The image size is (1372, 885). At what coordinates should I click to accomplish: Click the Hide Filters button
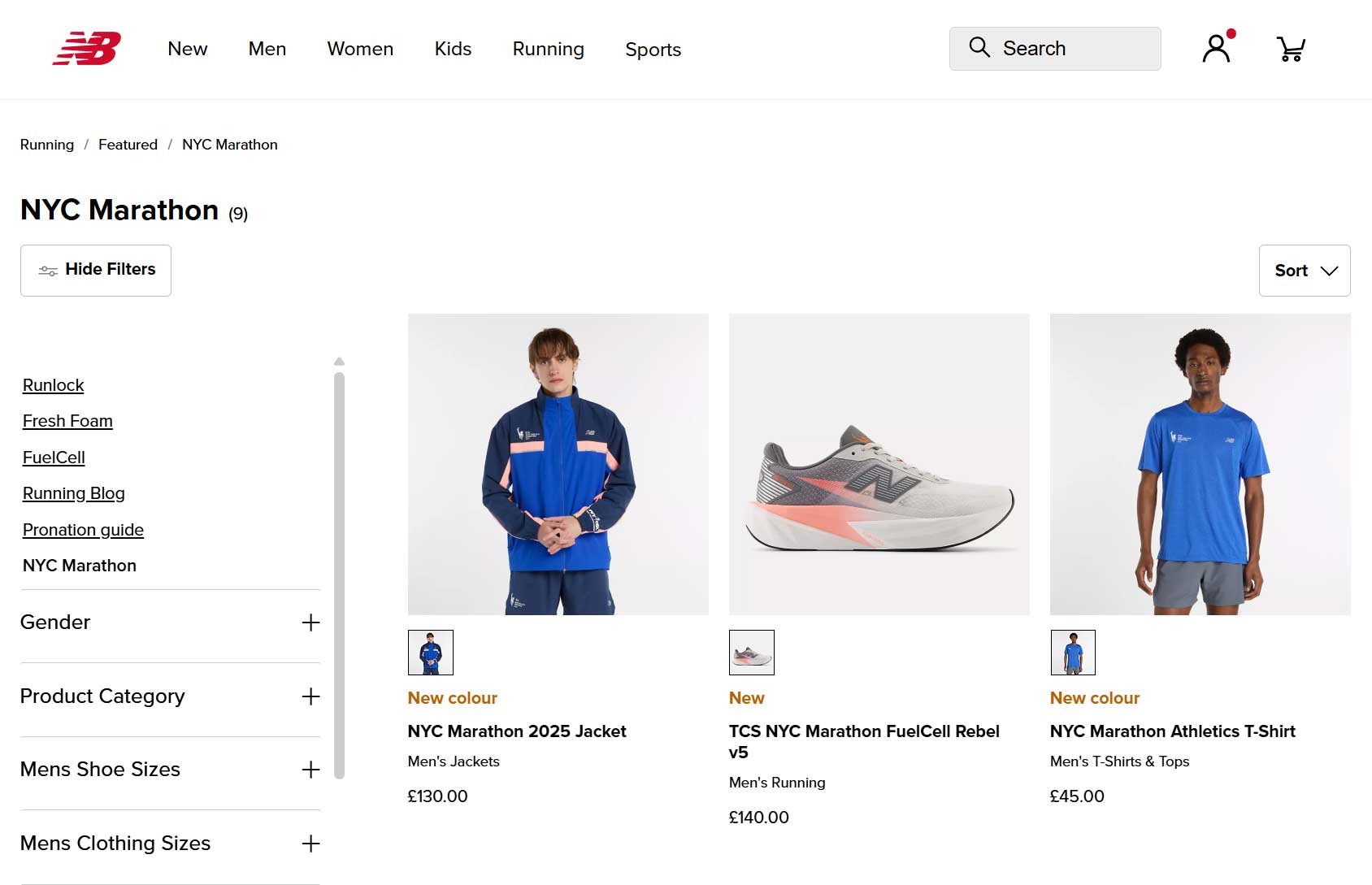point(96,271)
